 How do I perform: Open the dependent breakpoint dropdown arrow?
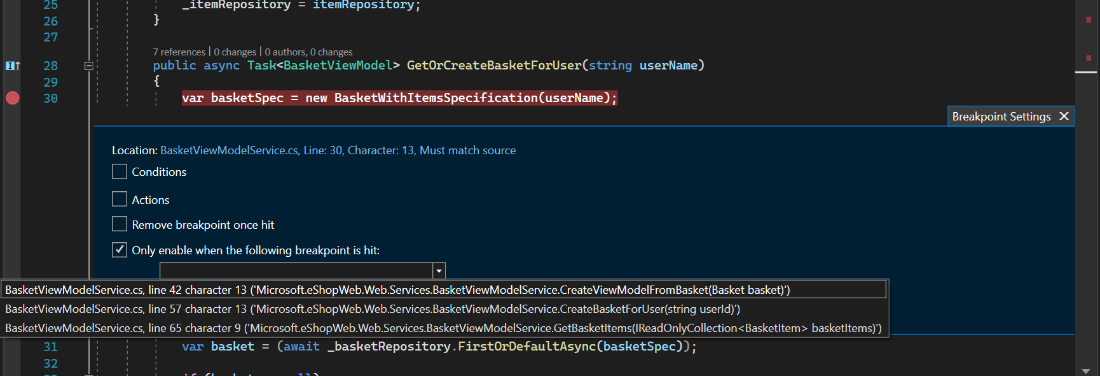click(x=439, y=270)
